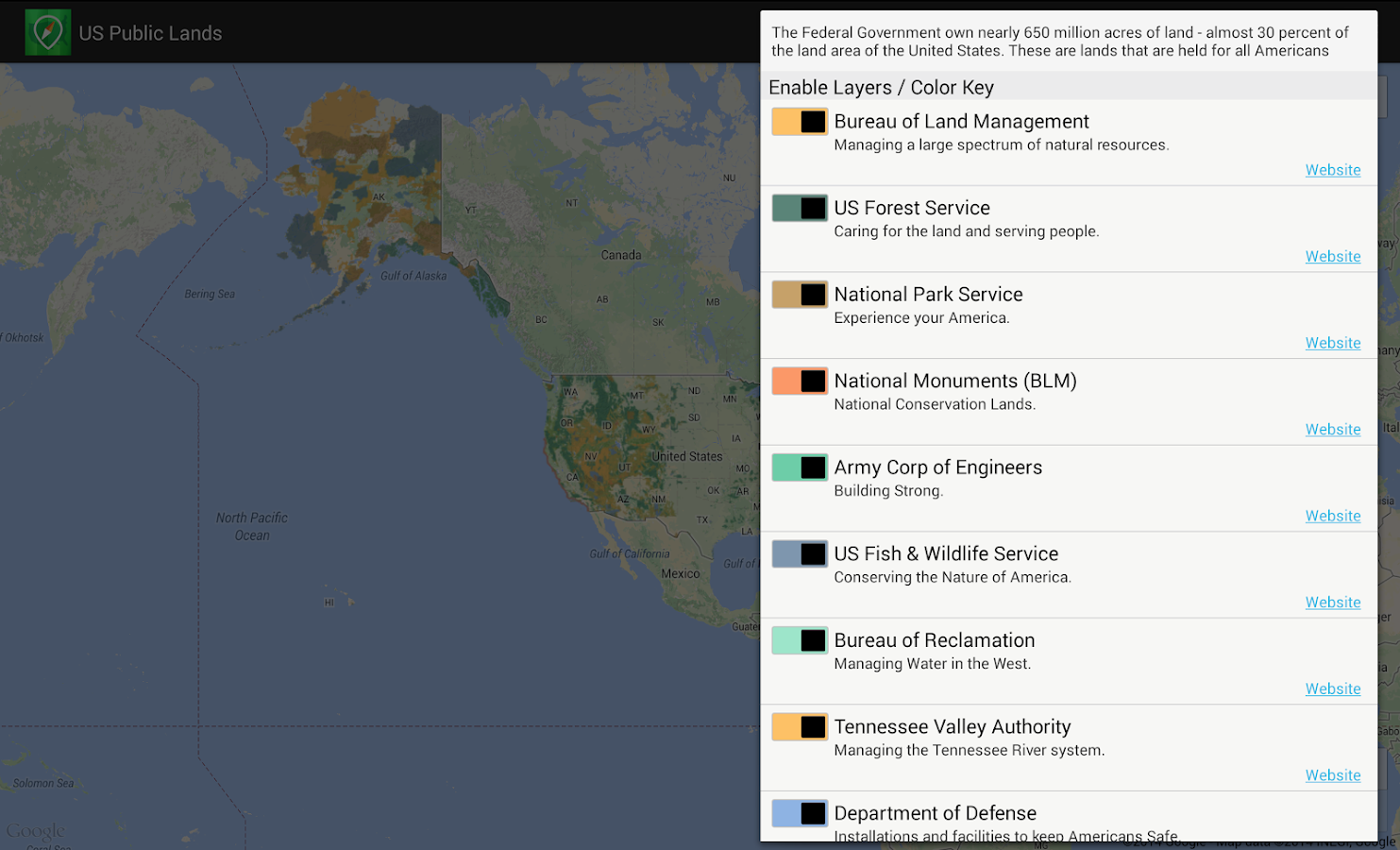Open the National Monuments (BLM) Website link
This screenshot has width=1400, height=850.
(1333, 430)
